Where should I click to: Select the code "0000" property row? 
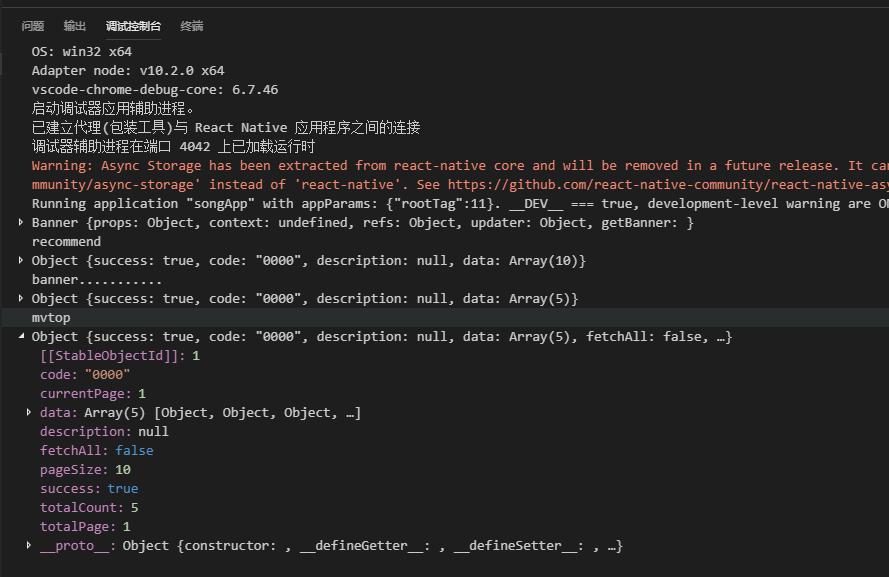[x=85, y=374]
